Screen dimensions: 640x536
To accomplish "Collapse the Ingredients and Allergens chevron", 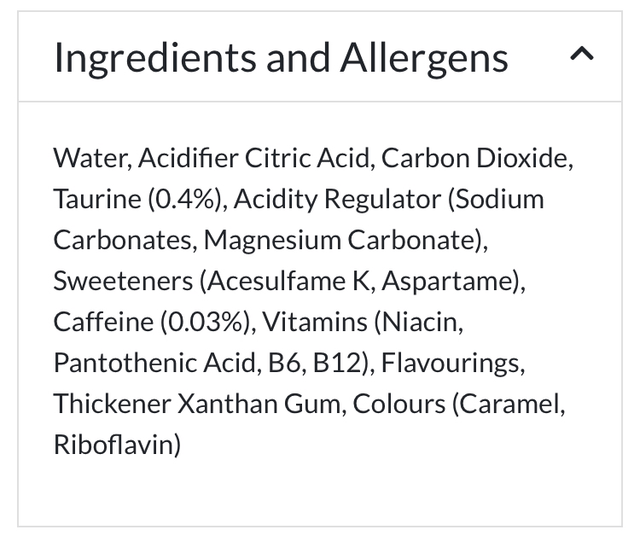I will [582, 57].
